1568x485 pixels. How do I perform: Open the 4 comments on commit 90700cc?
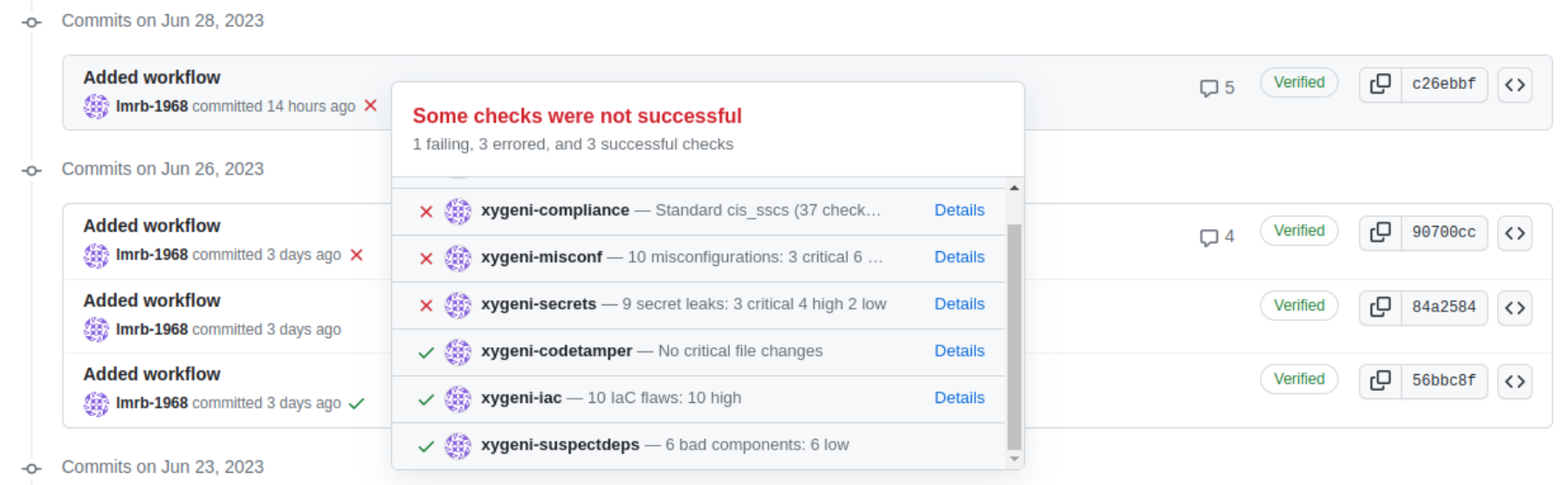click(1217, 236)
